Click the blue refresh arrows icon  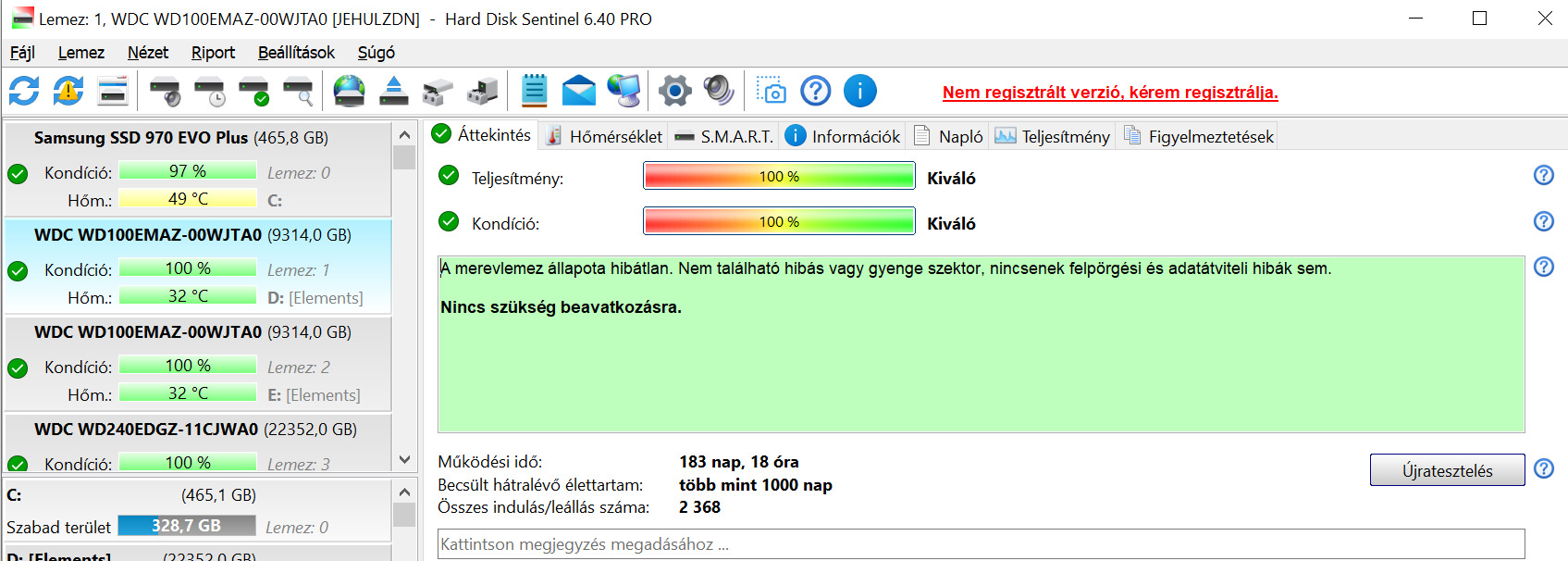[x=23, y=91]
